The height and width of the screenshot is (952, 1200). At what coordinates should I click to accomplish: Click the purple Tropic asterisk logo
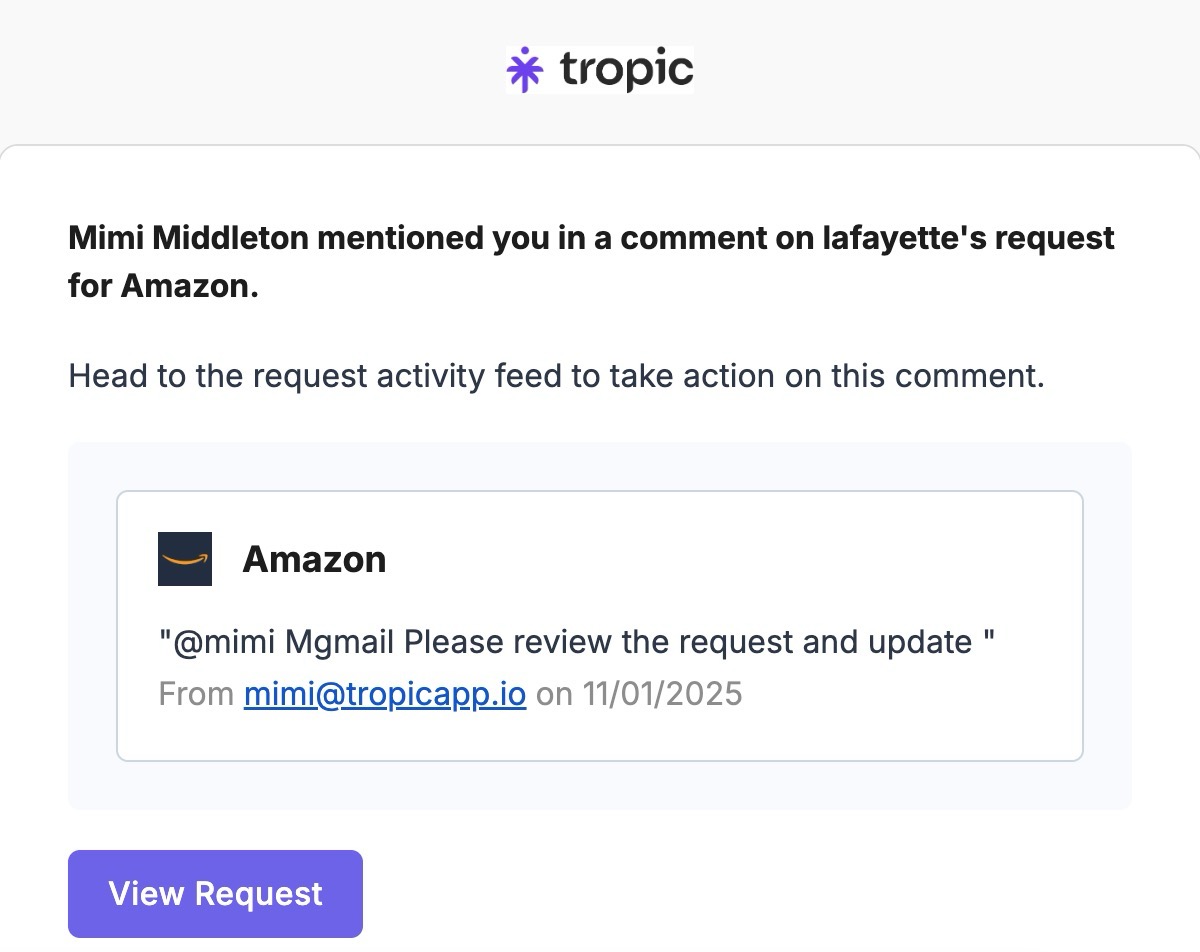[x=525, y=69]
